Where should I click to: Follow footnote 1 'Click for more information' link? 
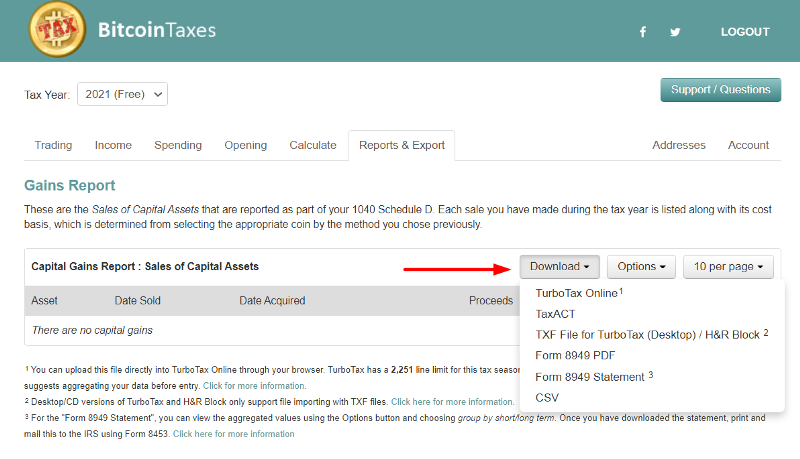click(255, 386)
